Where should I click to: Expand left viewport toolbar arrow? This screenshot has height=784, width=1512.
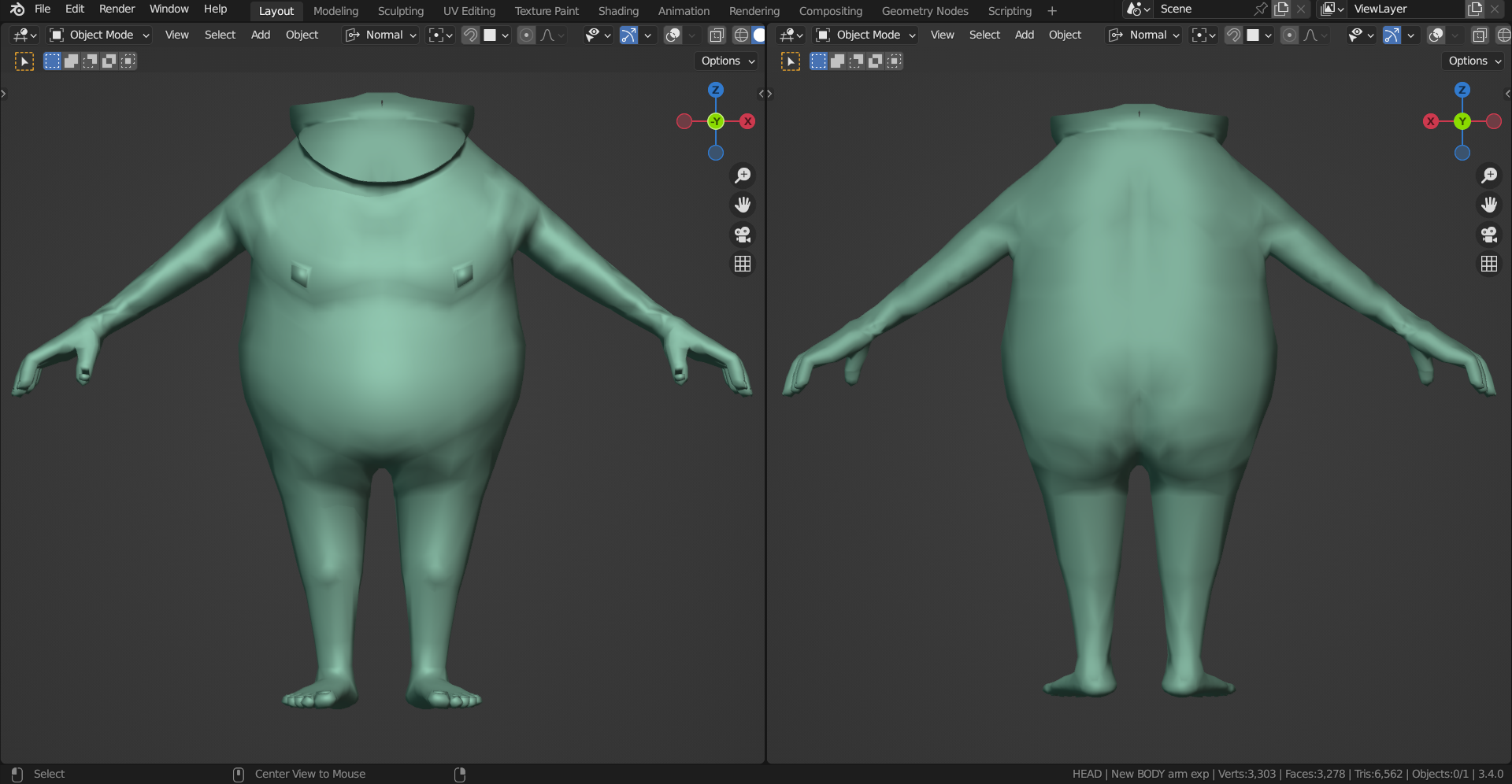coord(4,94)
